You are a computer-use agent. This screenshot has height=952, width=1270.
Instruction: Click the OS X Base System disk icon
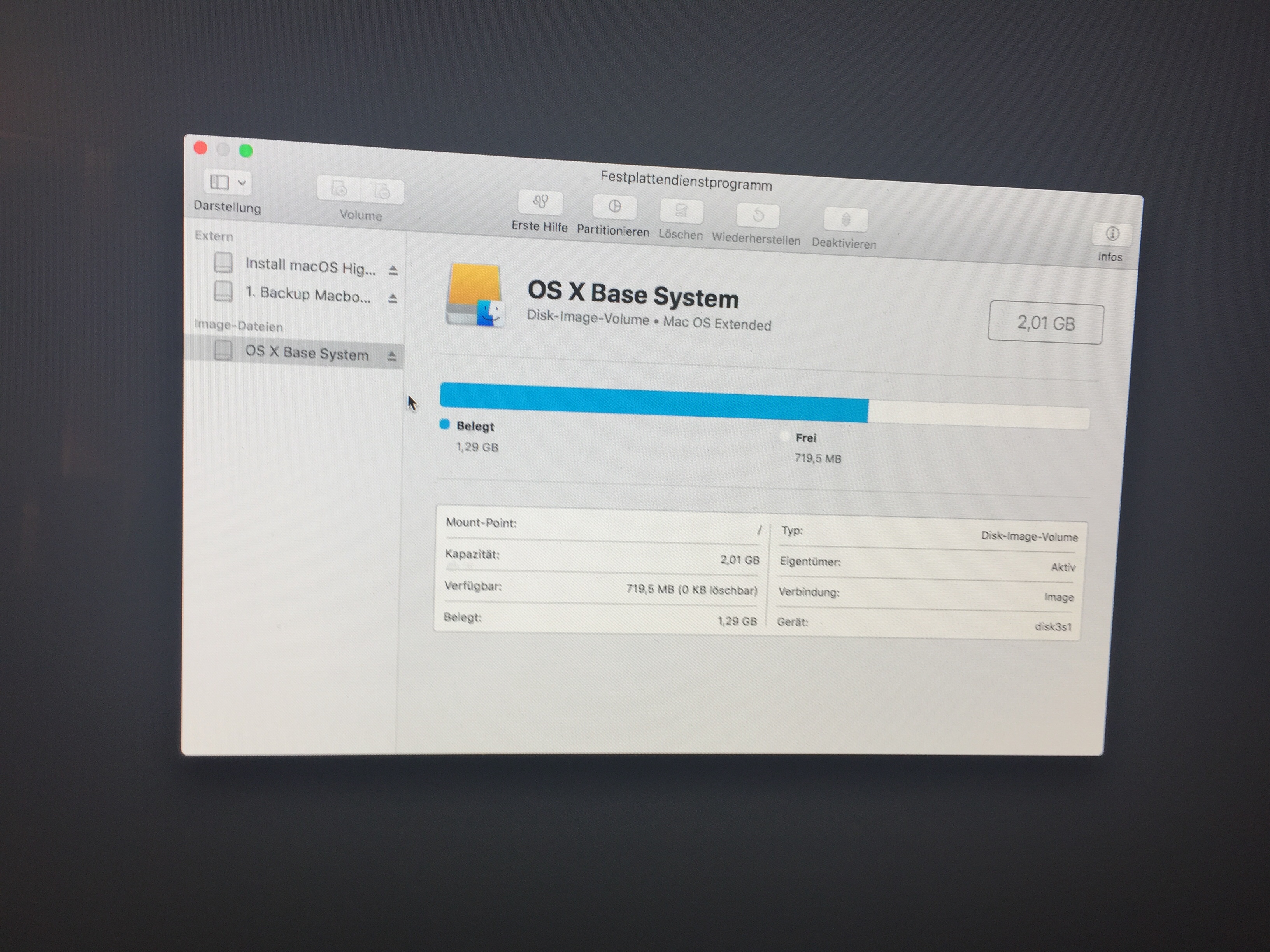[x=475, y=295]
